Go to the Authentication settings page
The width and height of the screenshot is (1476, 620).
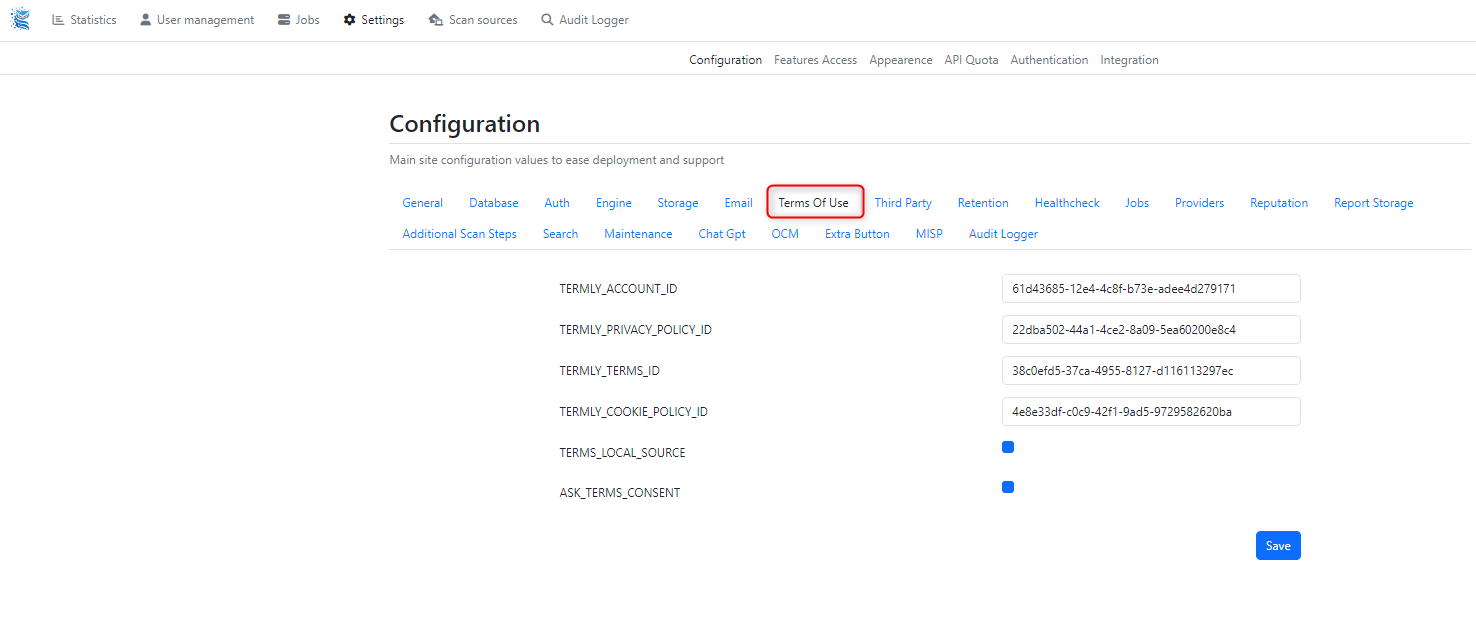1049,60
